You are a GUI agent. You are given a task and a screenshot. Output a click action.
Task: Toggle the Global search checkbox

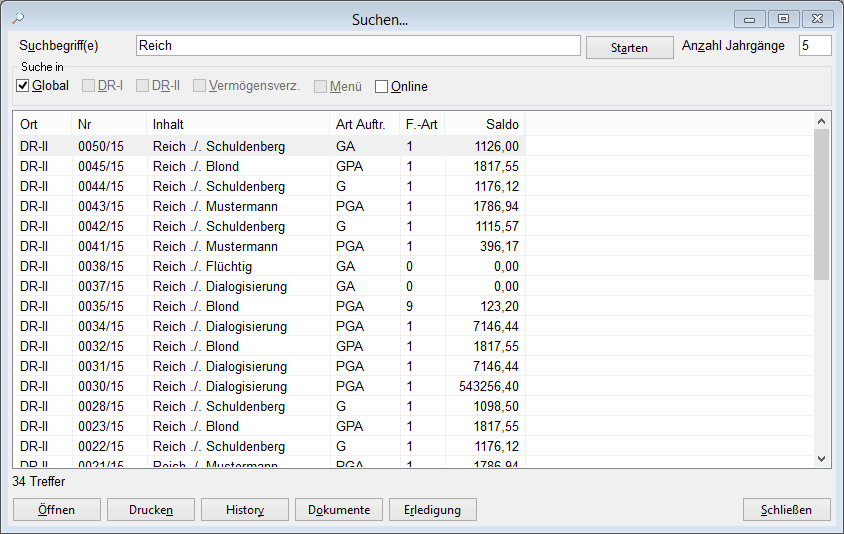point(23,86)
